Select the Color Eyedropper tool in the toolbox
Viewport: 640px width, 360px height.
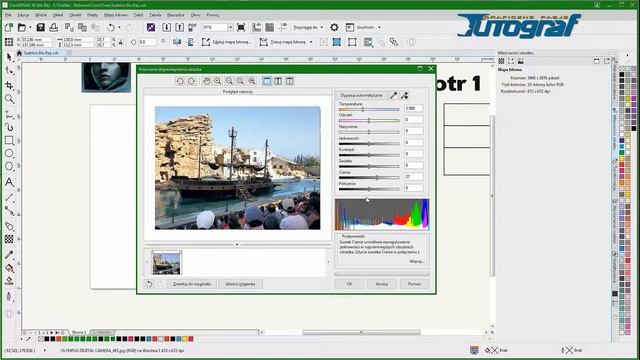[x=9, y=255]
